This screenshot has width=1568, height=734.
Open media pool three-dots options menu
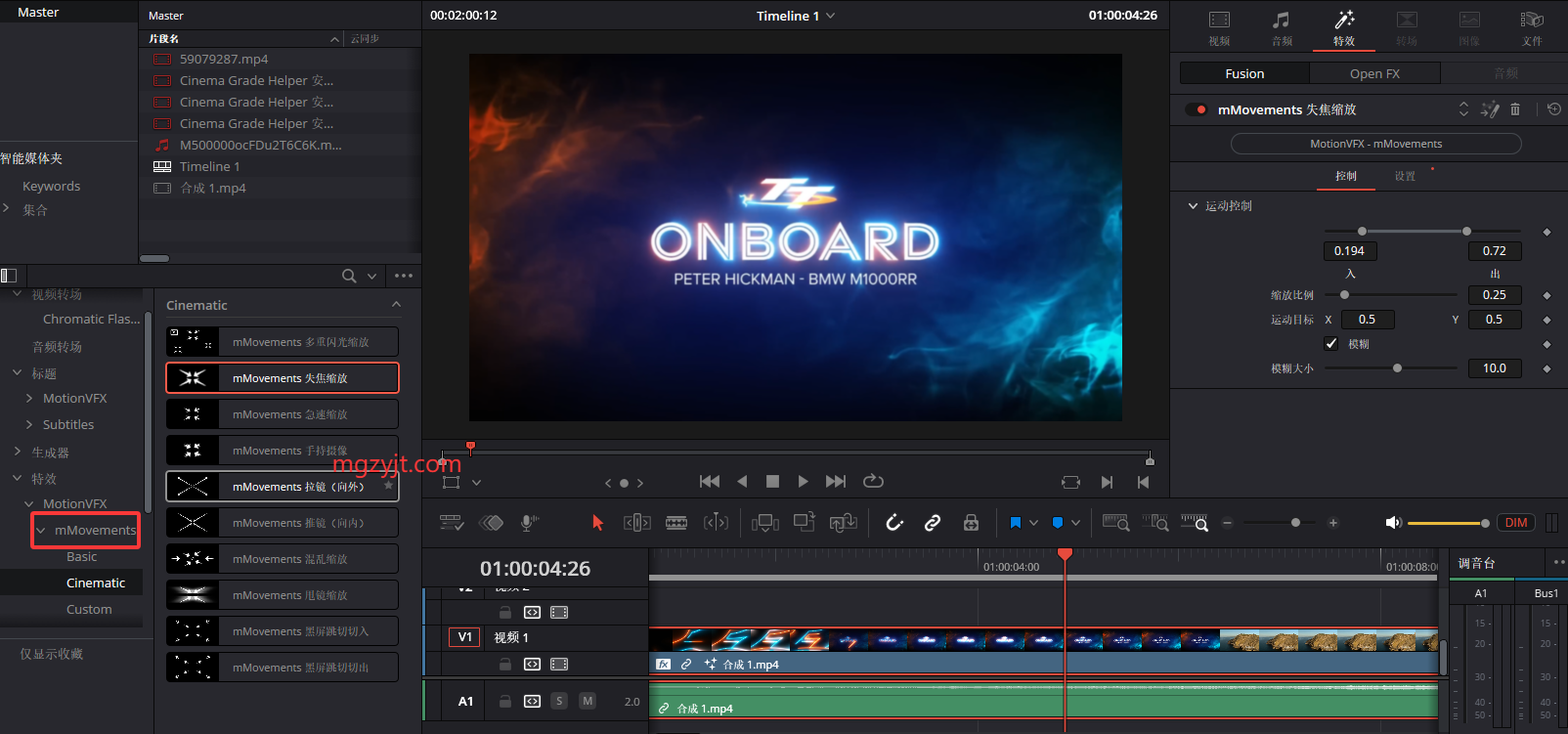(404, 277)
